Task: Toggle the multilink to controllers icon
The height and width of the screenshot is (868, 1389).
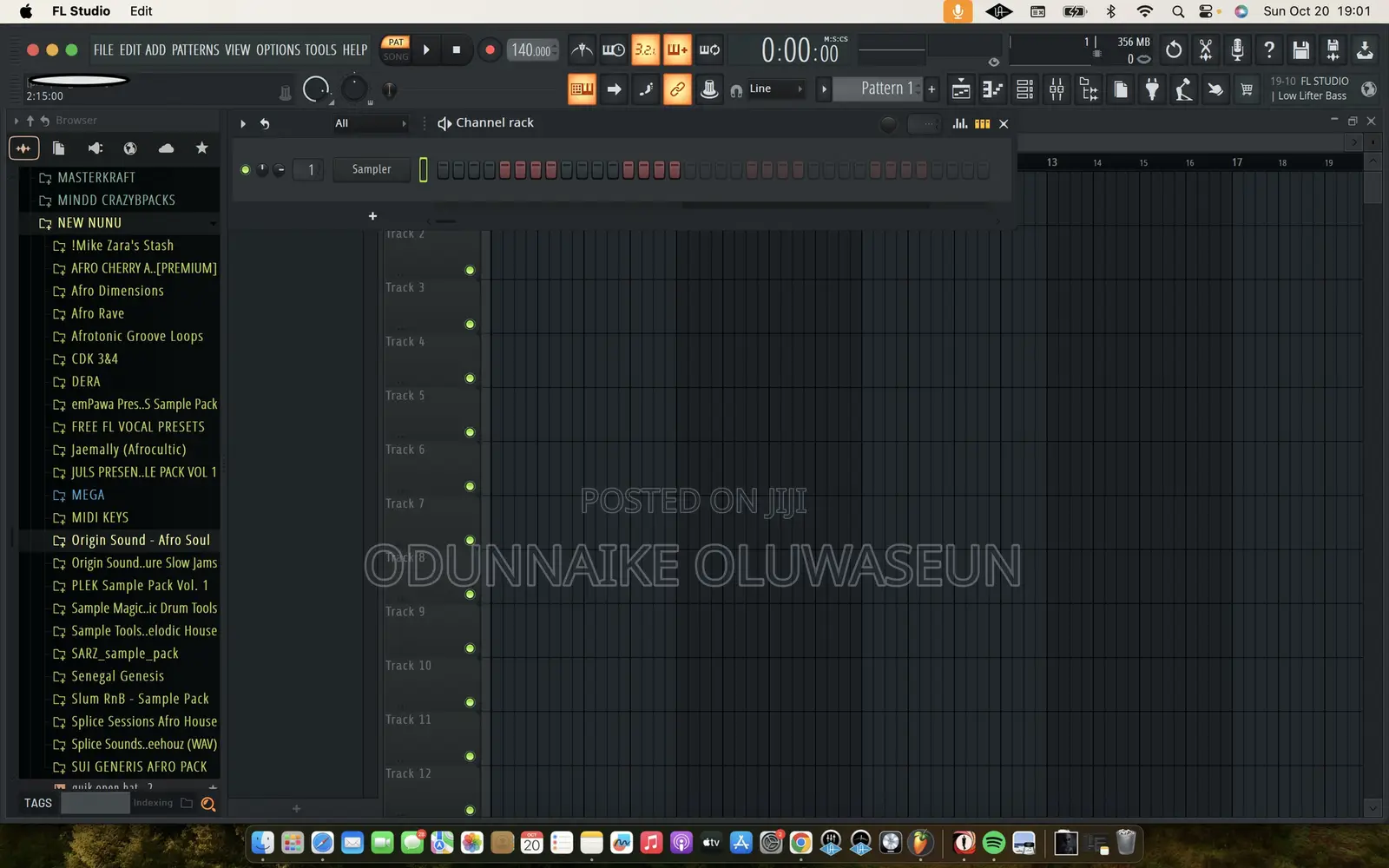Action: (677, 89)
